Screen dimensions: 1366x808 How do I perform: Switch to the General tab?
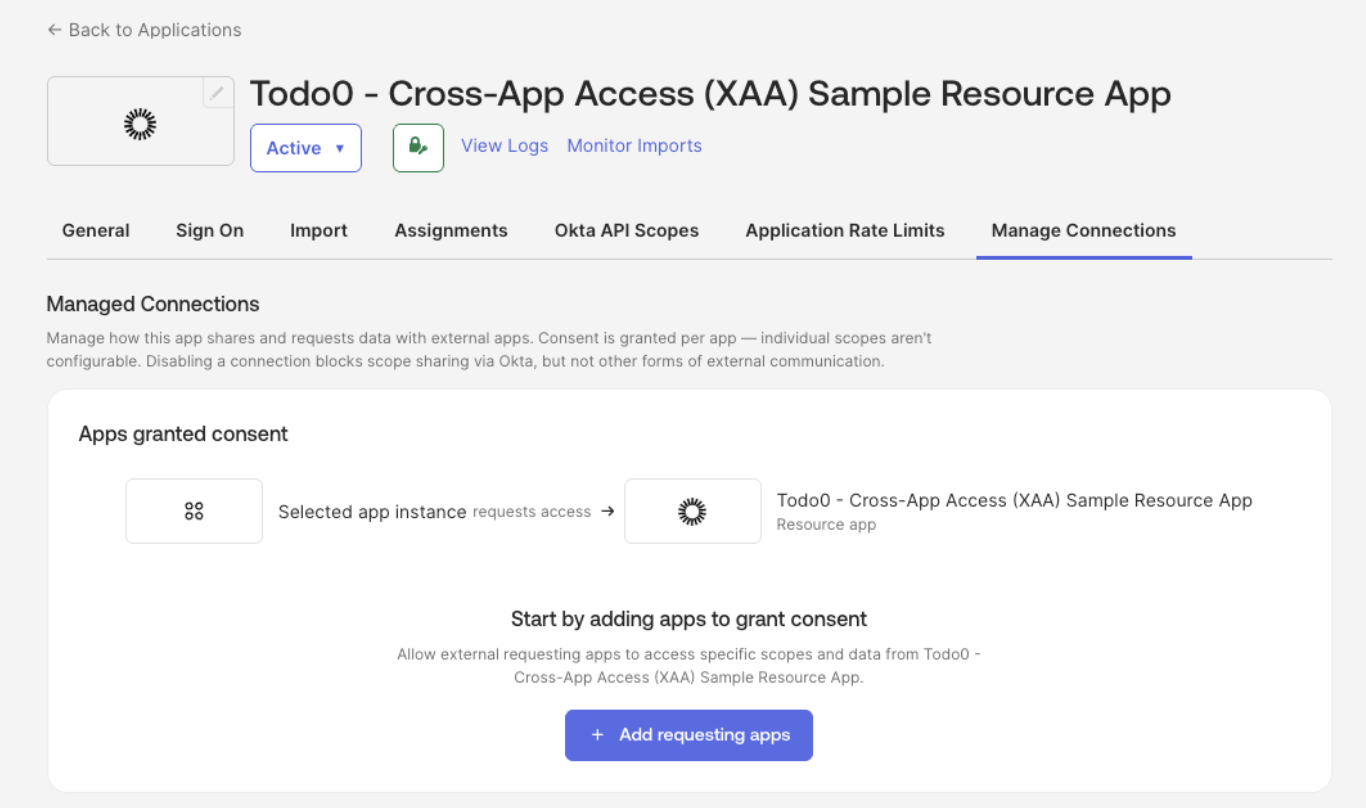tap(96, 230)
